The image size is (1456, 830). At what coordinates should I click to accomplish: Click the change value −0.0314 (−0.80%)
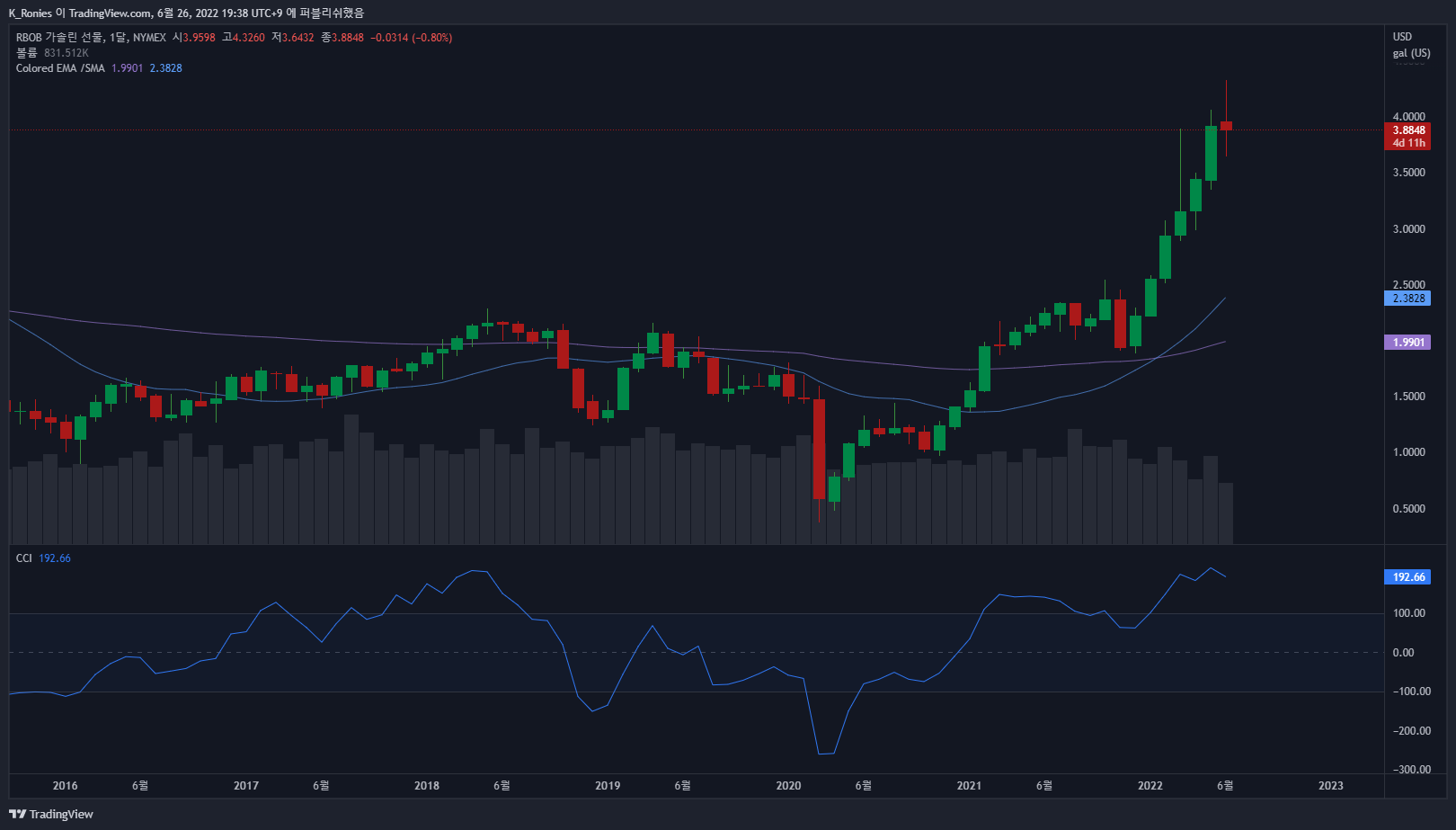[411, 38]
